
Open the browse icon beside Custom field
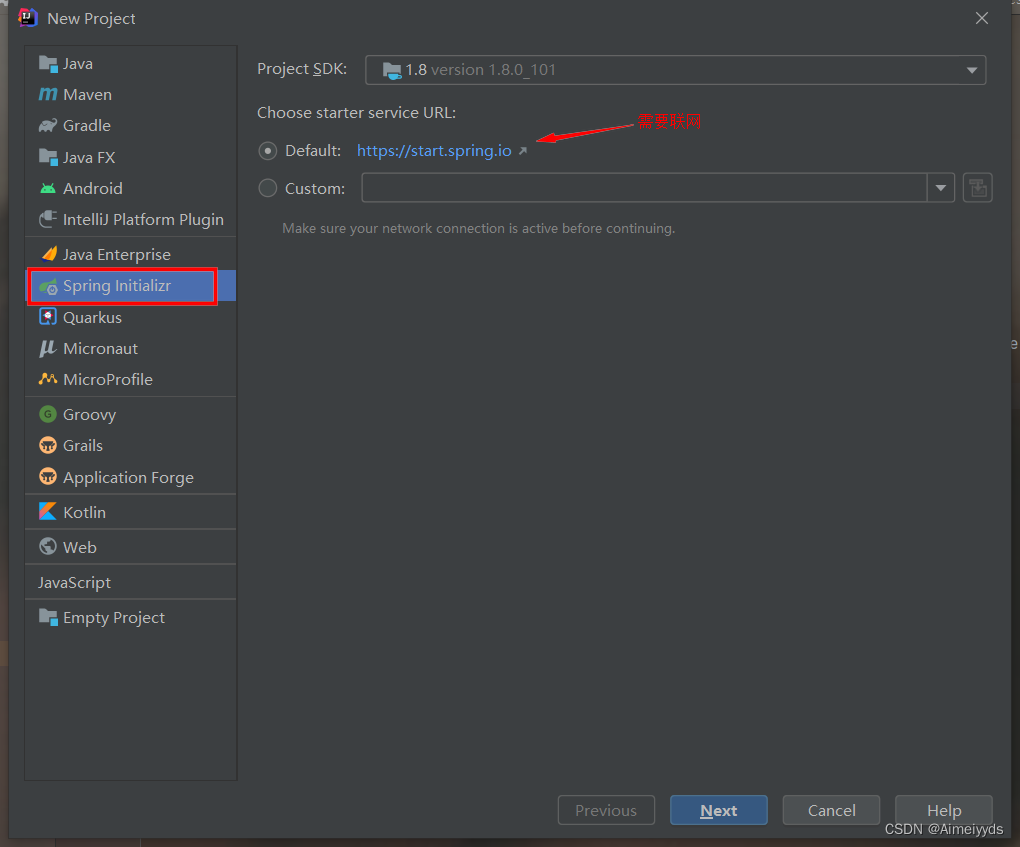[x=977, y=187]
